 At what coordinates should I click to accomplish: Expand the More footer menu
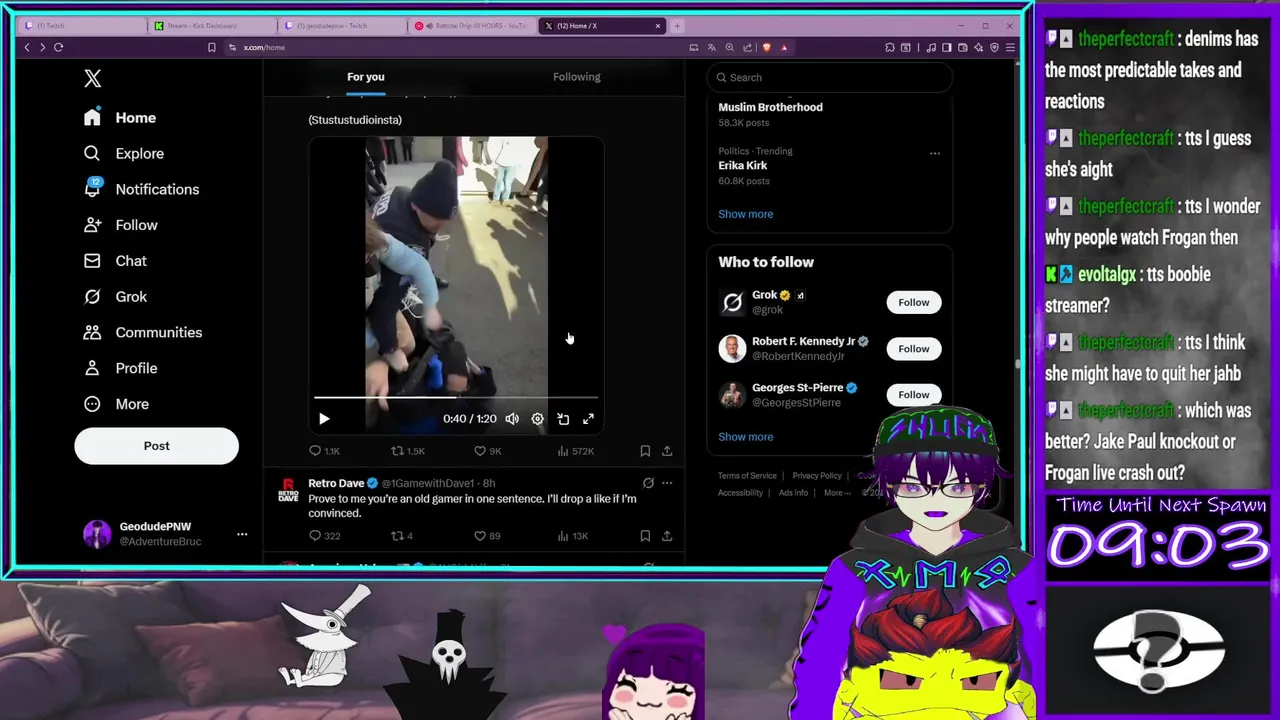point(837,493)
